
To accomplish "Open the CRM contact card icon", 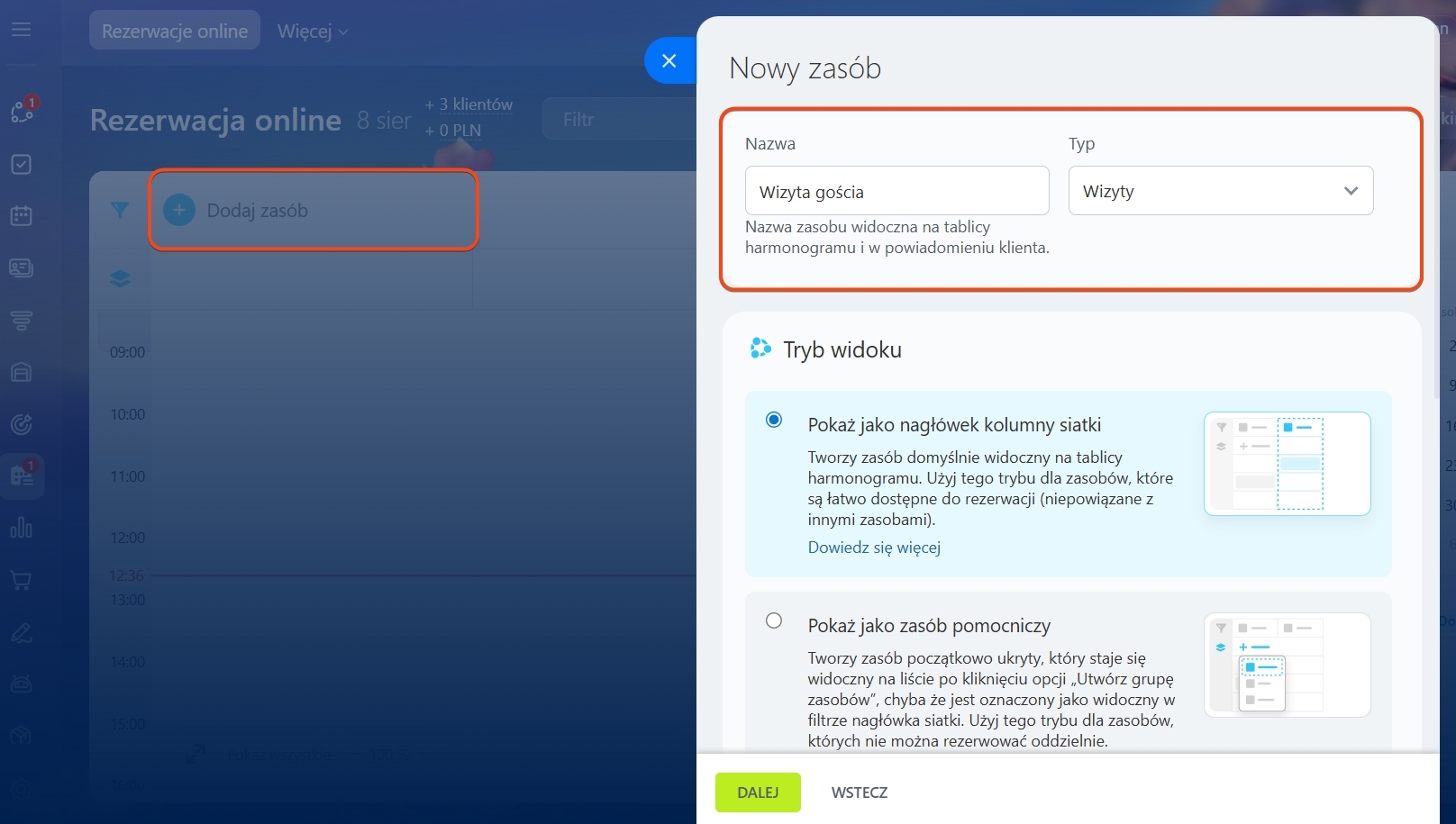I will [21, 267].
